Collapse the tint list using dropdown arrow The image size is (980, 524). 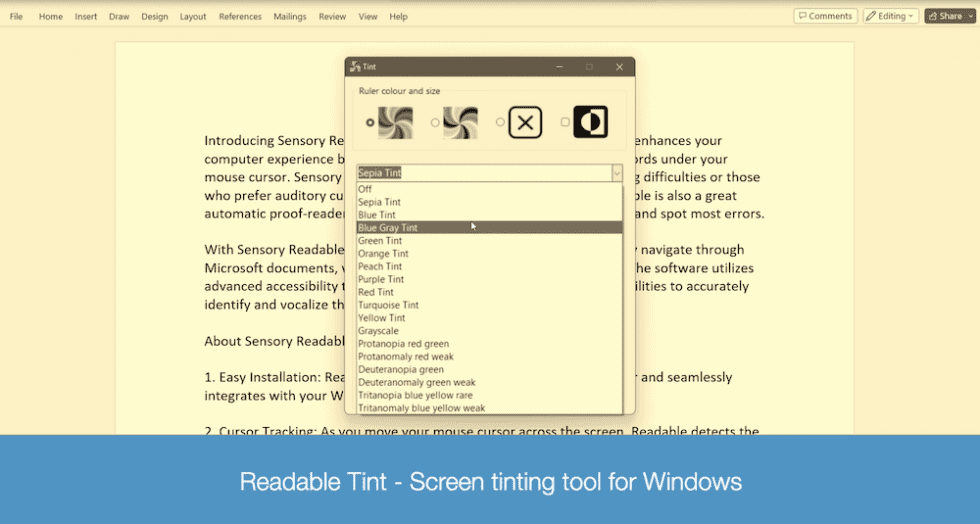tap(617, 173)
